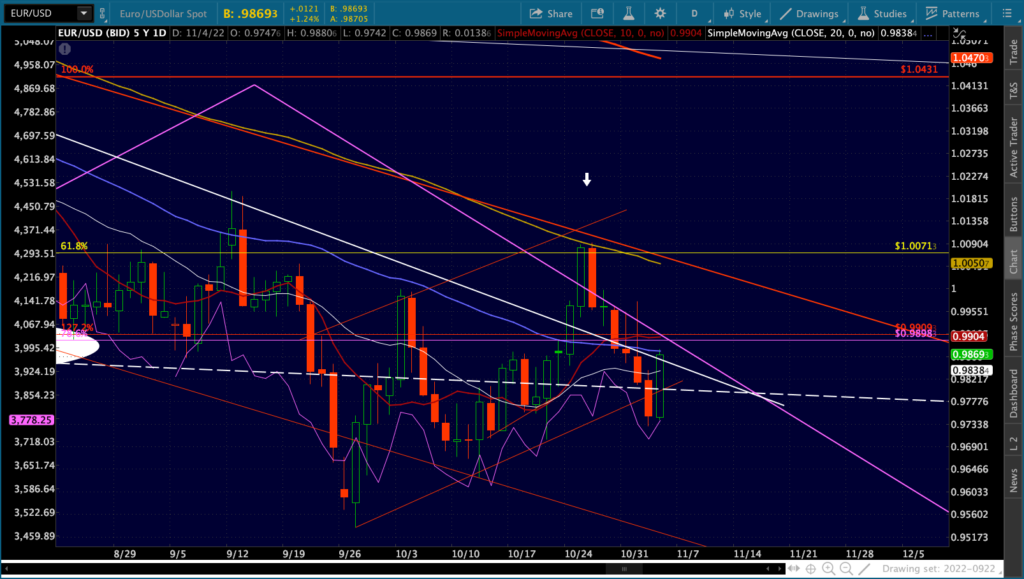Open the chart mode icon beside Share
1024x579 pixels.
coord(597,14)
